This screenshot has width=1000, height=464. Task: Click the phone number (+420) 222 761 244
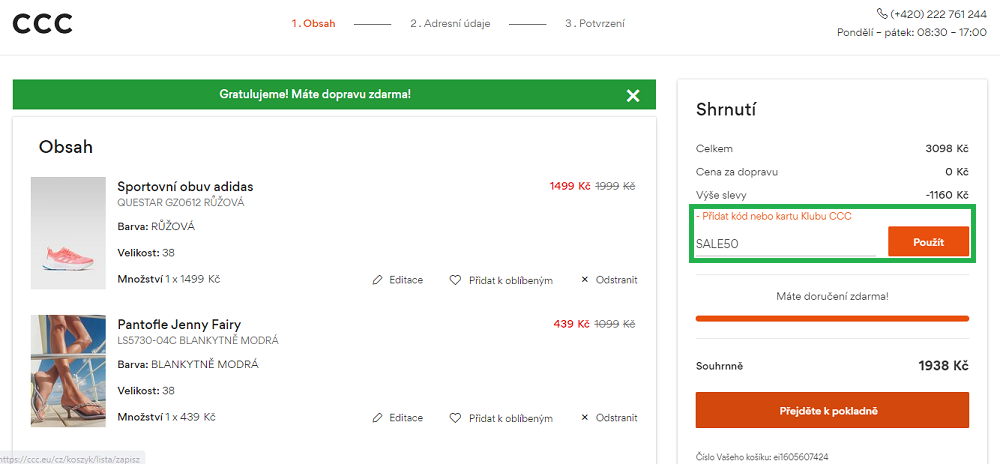938,13
